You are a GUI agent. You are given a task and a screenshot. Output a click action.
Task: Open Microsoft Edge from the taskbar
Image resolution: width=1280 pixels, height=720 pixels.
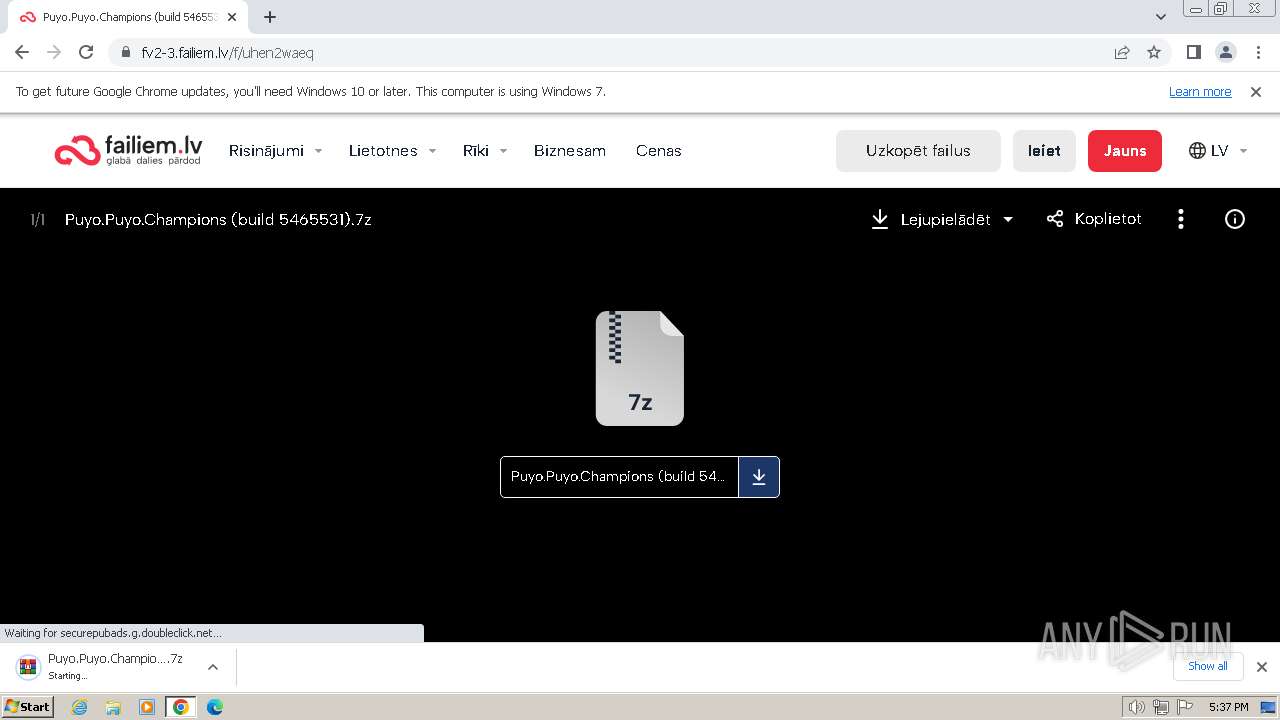click(x=214, y=707)
